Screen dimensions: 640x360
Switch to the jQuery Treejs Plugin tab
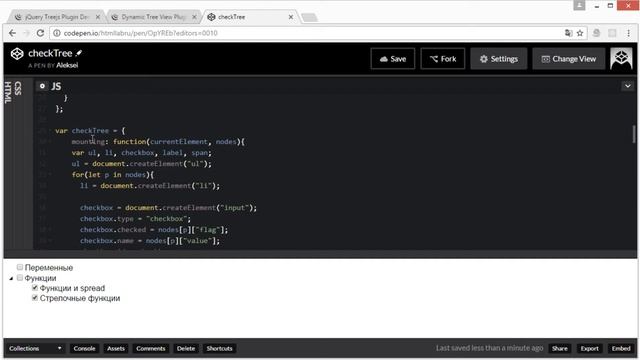57,17
